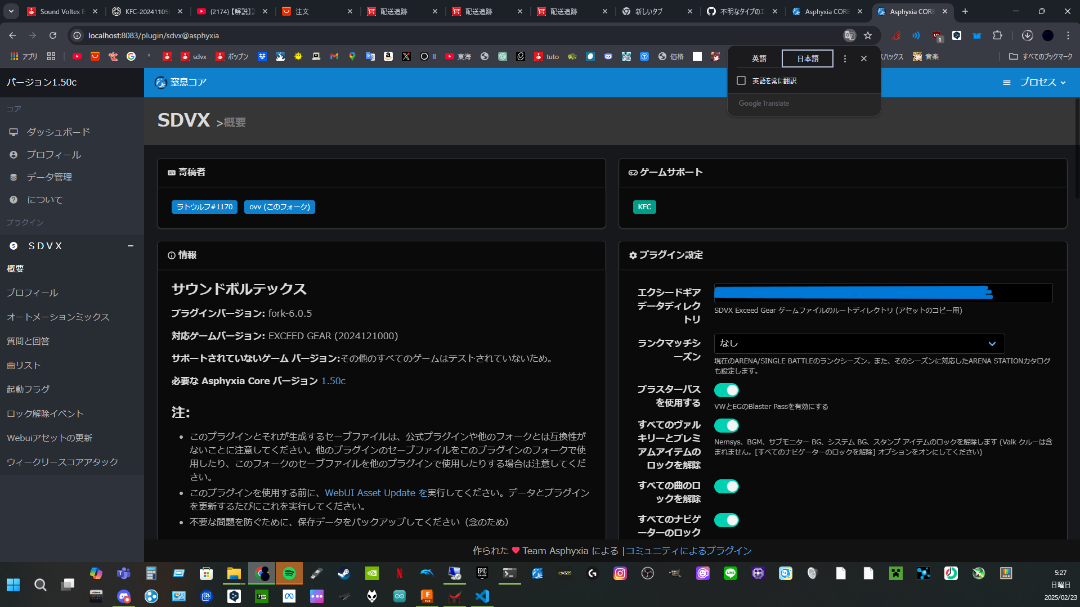Screen dimensions: 1080x607
Task: Open the ダッシュボード sidebar item
Action: click(58, 132)
